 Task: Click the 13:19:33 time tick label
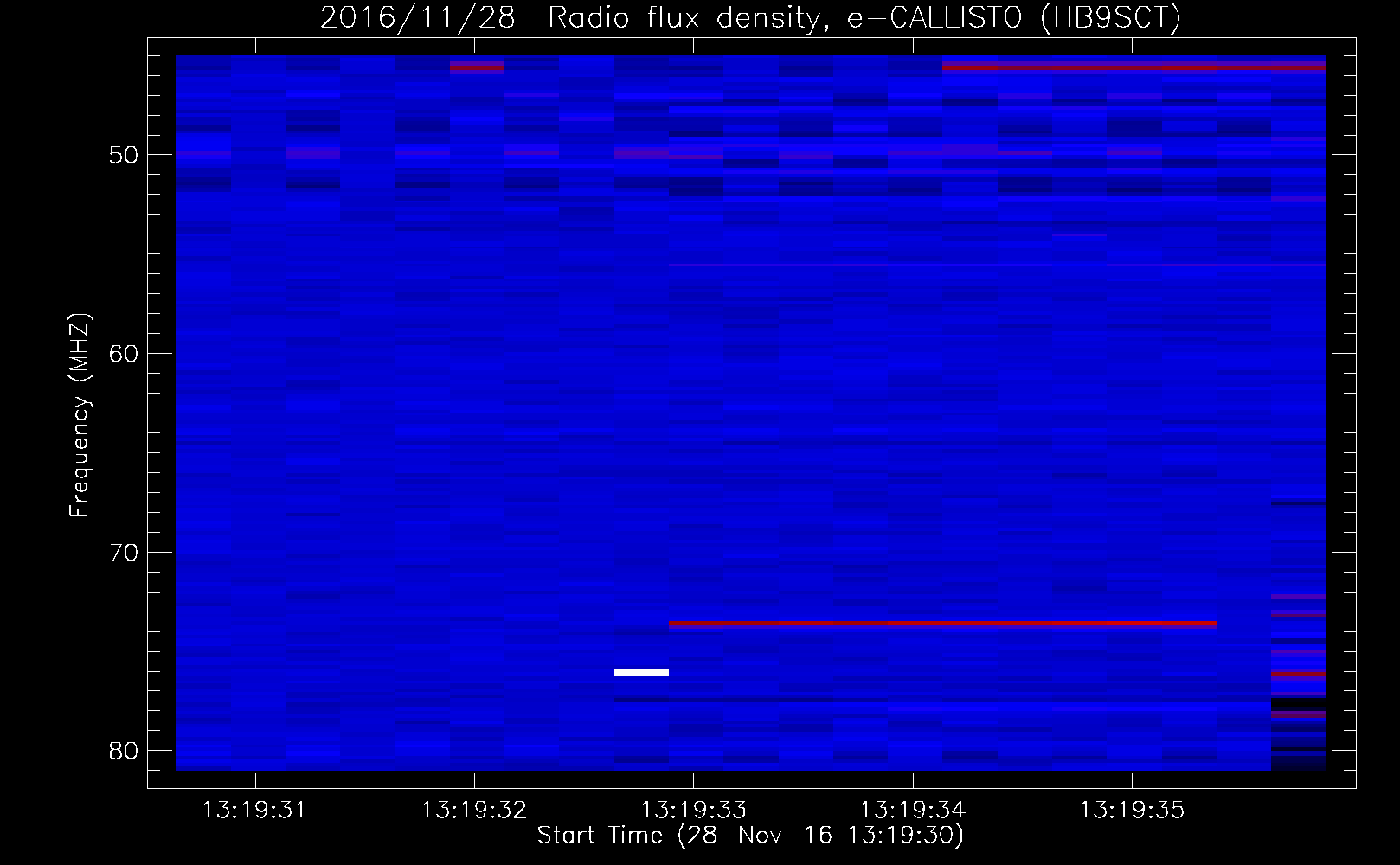pyautogui.click(x=693, y=811)
